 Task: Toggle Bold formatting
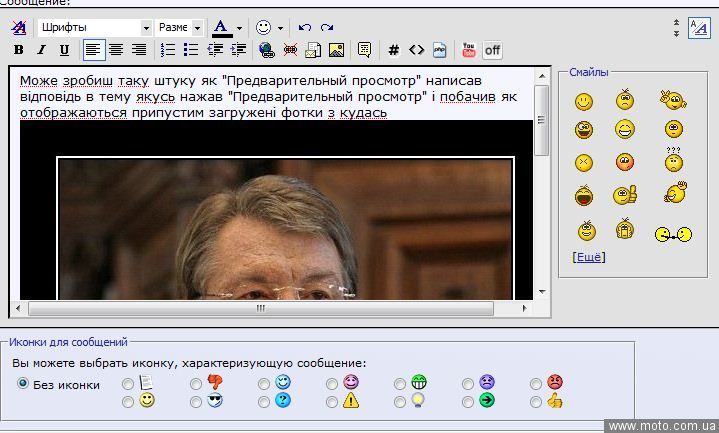[18, 50]
